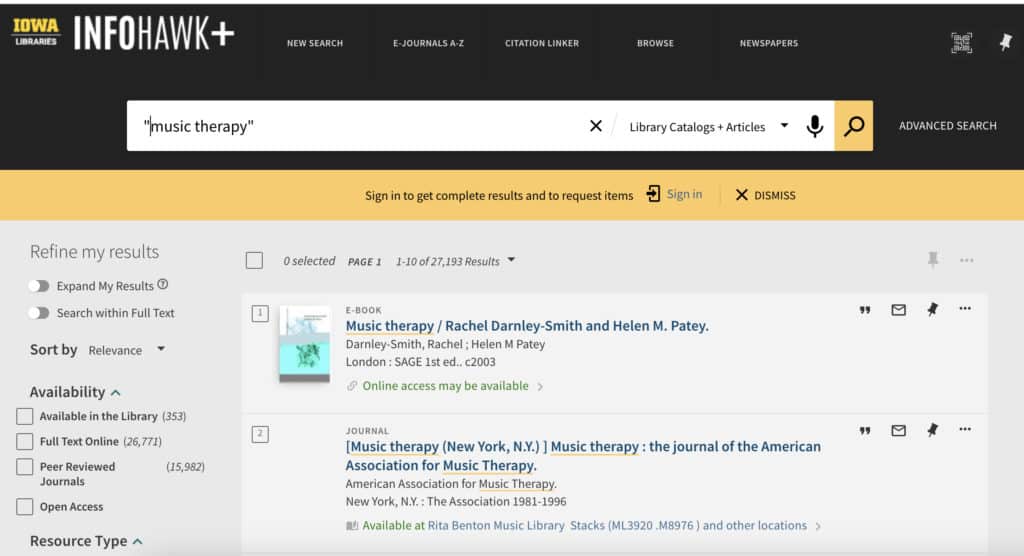The width and height of the screenshot is (1024, 556).
Task: Check the Full Text Online filter
Action: (x=25, y=441)
